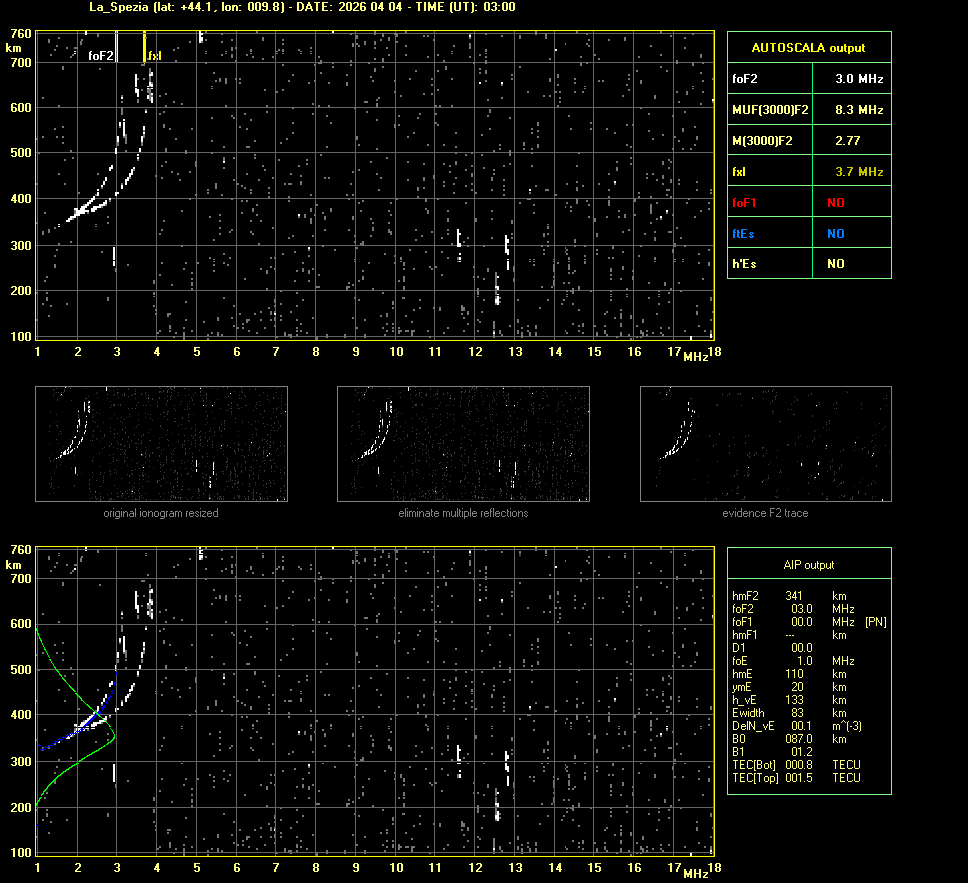Select the "evidence F2 trace" thumbnail
This screenshot has height=883, width=968.
765,443
